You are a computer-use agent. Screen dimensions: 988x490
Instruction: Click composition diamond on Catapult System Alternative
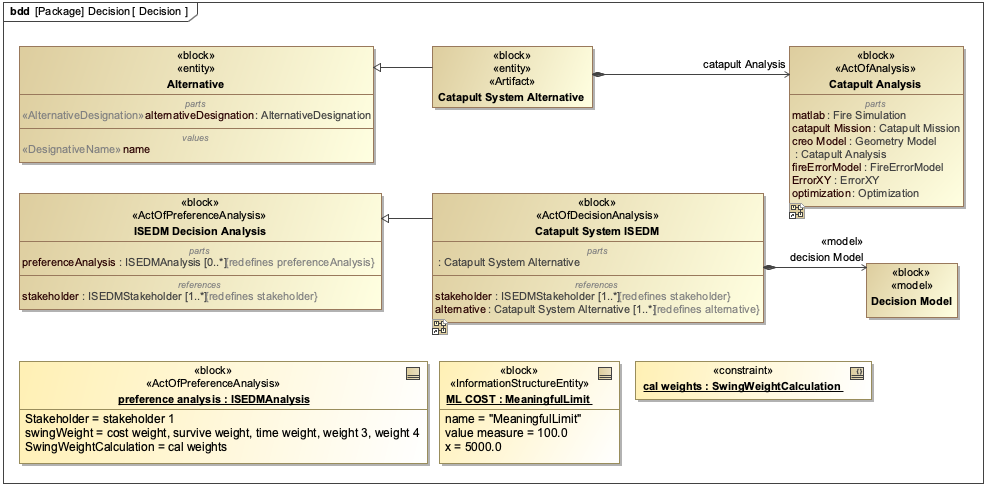[x=598, y=75]
